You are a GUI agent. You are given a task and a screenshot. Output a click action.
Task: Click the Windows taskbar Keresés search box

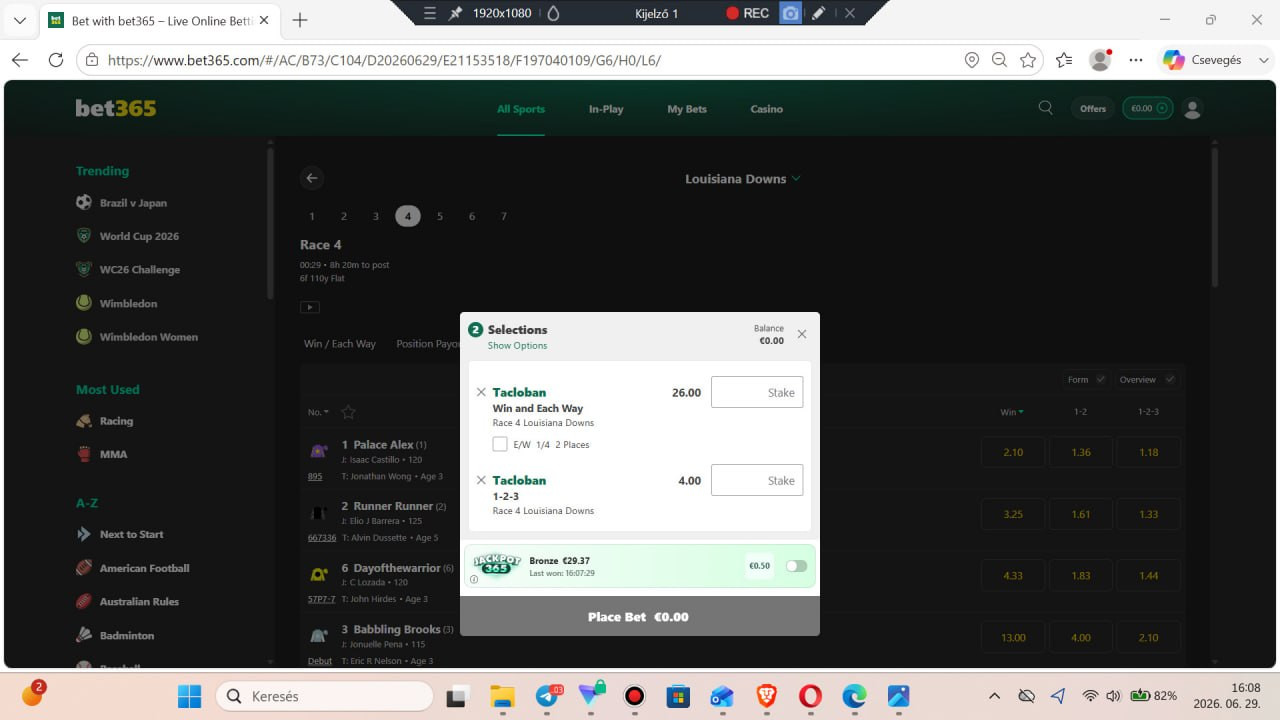click(325, 696)
